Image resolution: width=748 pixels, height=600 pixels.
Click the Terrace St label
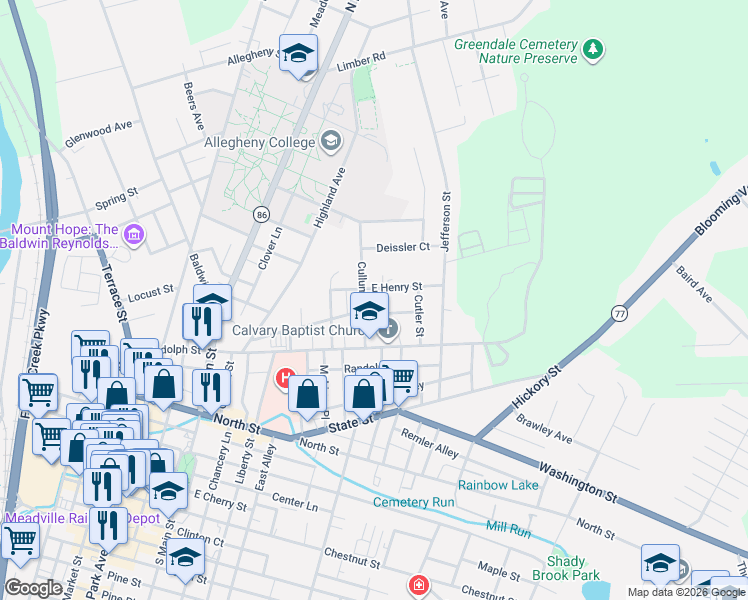click(x=114, y=292)
